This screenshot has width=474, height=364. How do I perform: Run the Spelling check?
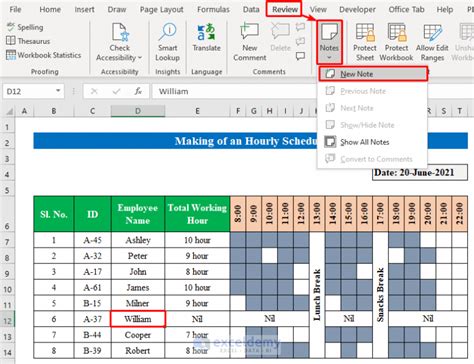tap(25, 27)
